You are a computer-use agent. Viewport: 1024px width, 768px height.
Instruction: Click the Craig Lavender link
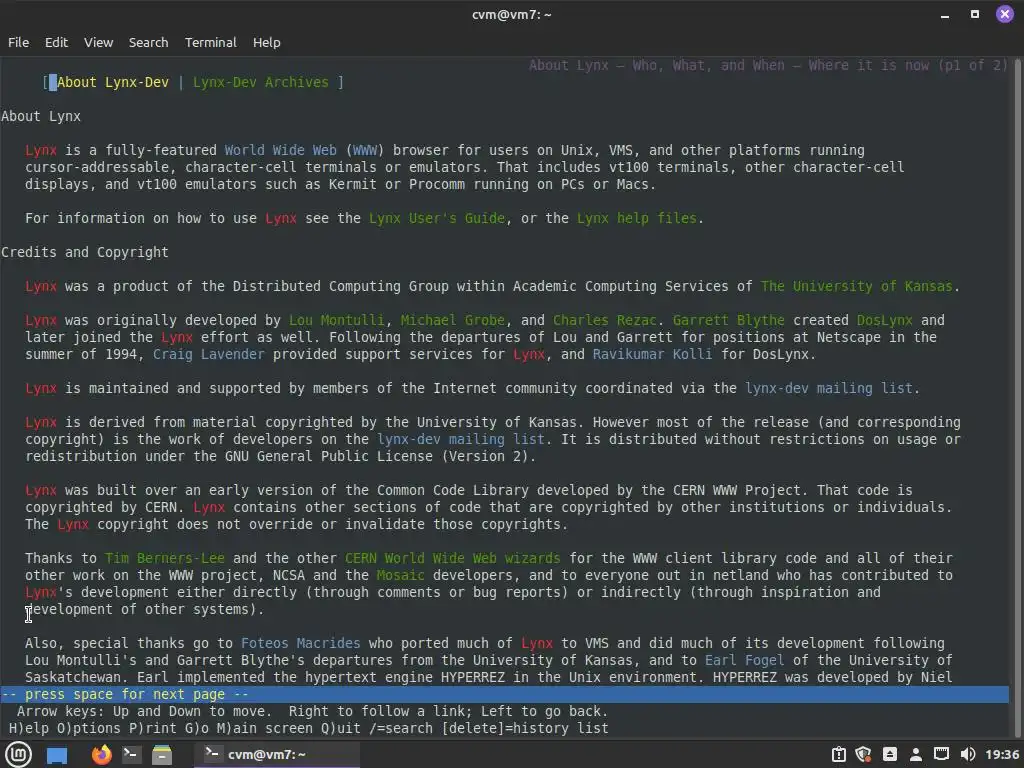[209, 354]
